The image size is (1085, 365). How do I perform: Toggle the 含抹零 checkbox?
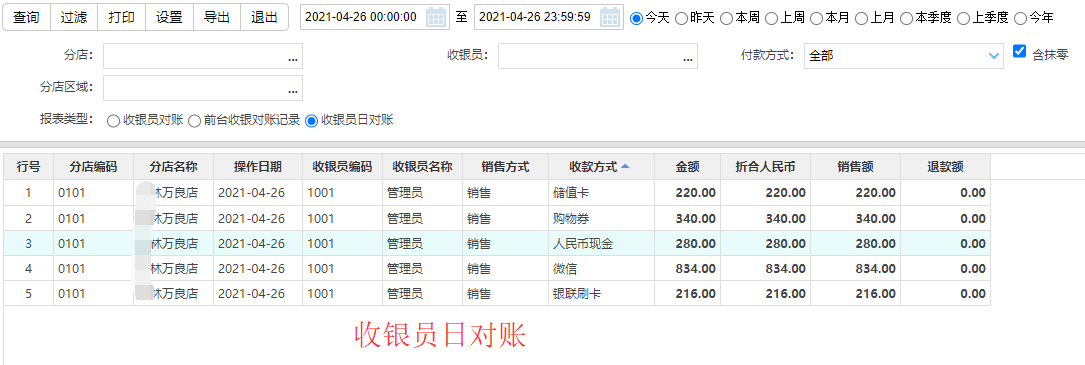1019,51
